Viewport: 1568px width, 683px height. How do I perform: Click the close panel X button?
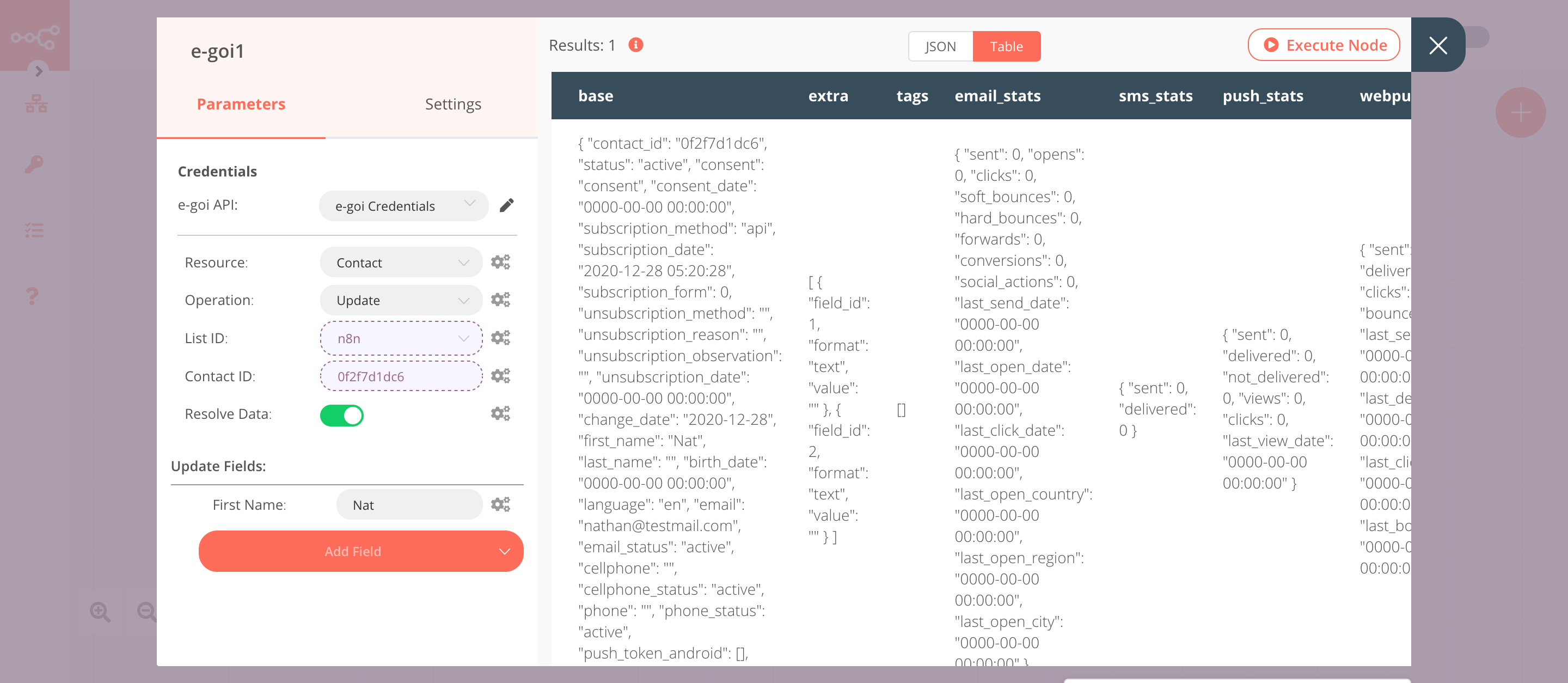(1438, 45)
